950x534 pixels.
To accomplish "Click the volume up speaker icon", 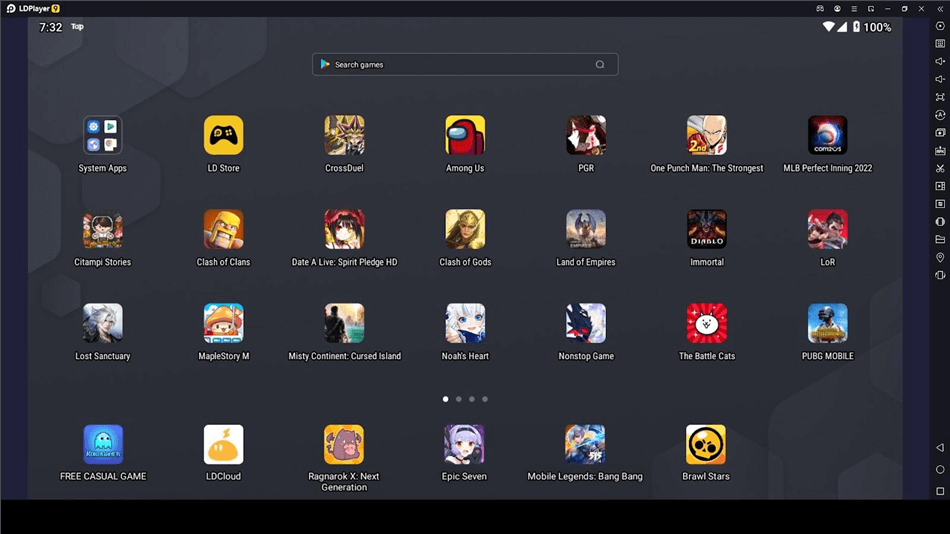I will pos(940,62).
